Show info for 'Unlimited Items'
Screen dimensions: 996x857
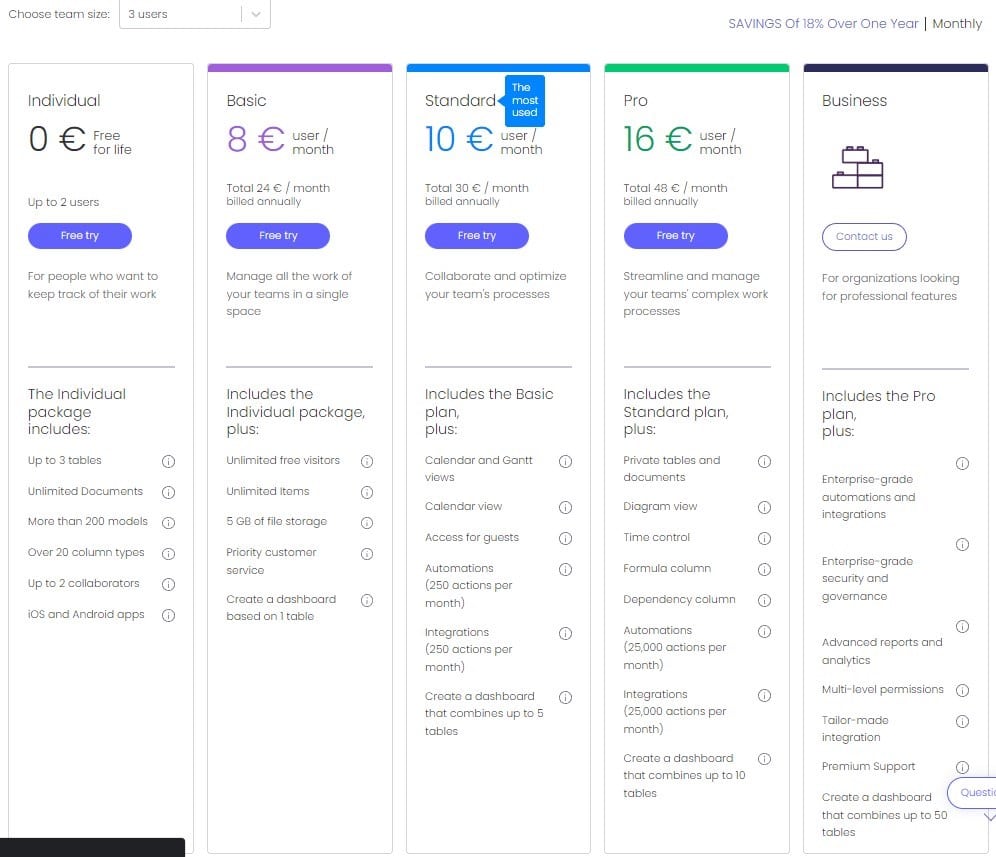tap(367, 492)
